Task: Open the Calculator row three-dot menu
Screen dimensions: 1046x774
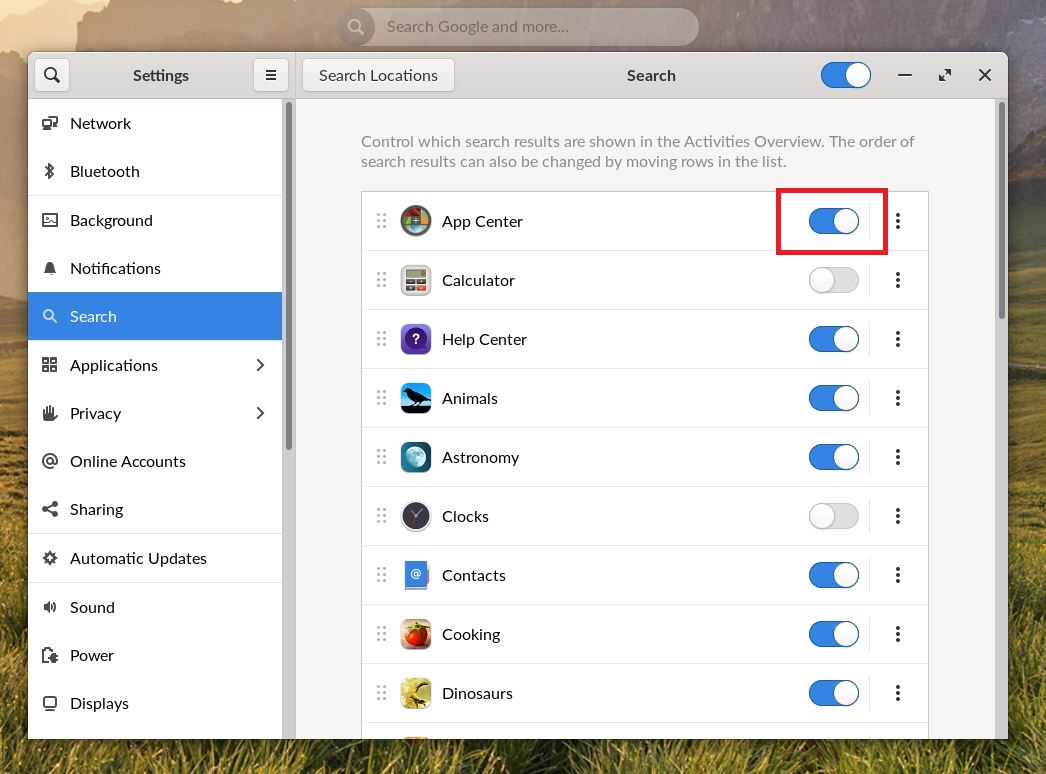Action: coord(898,280)
